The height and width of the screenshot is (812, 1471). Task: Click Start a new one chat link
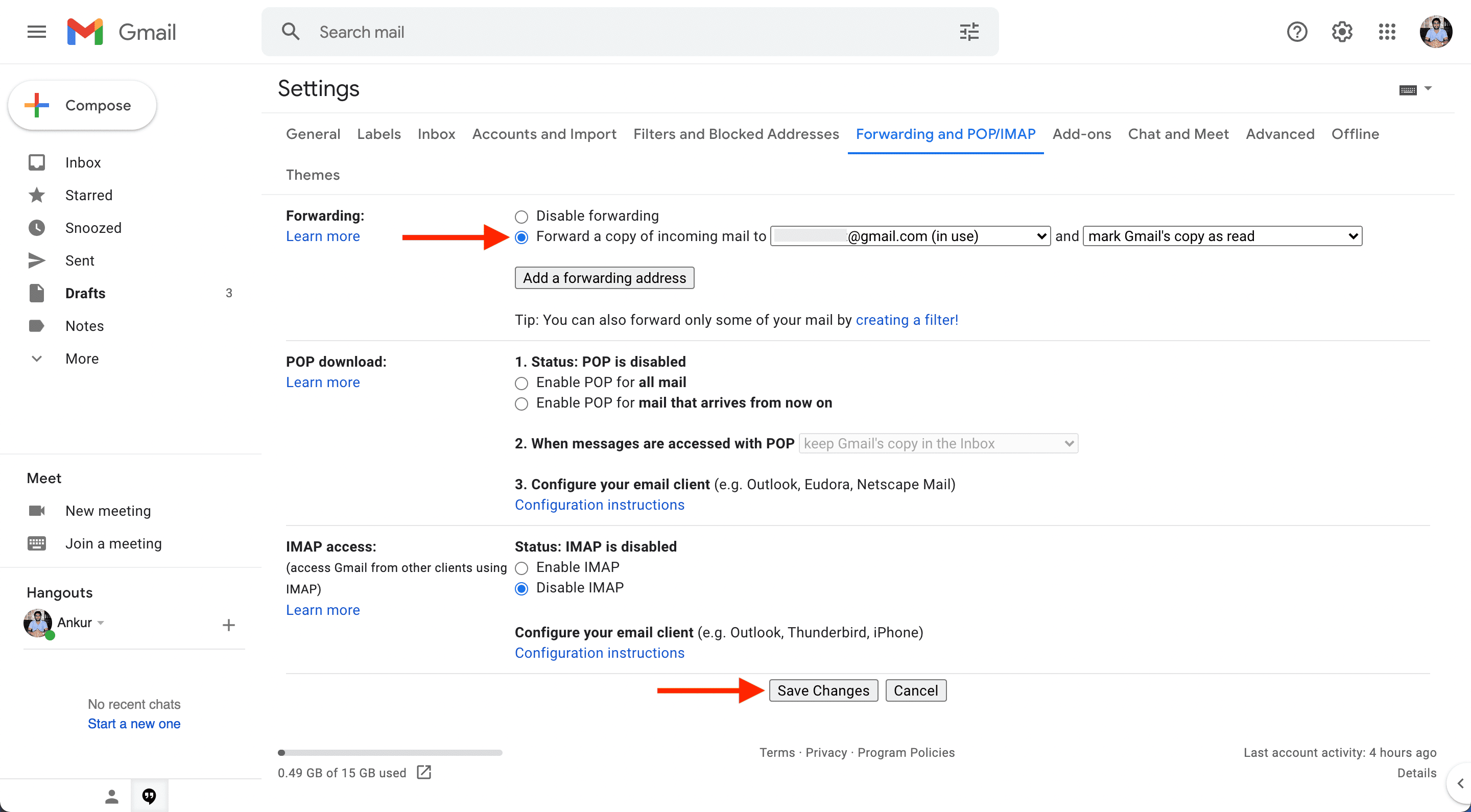(134, 724)
